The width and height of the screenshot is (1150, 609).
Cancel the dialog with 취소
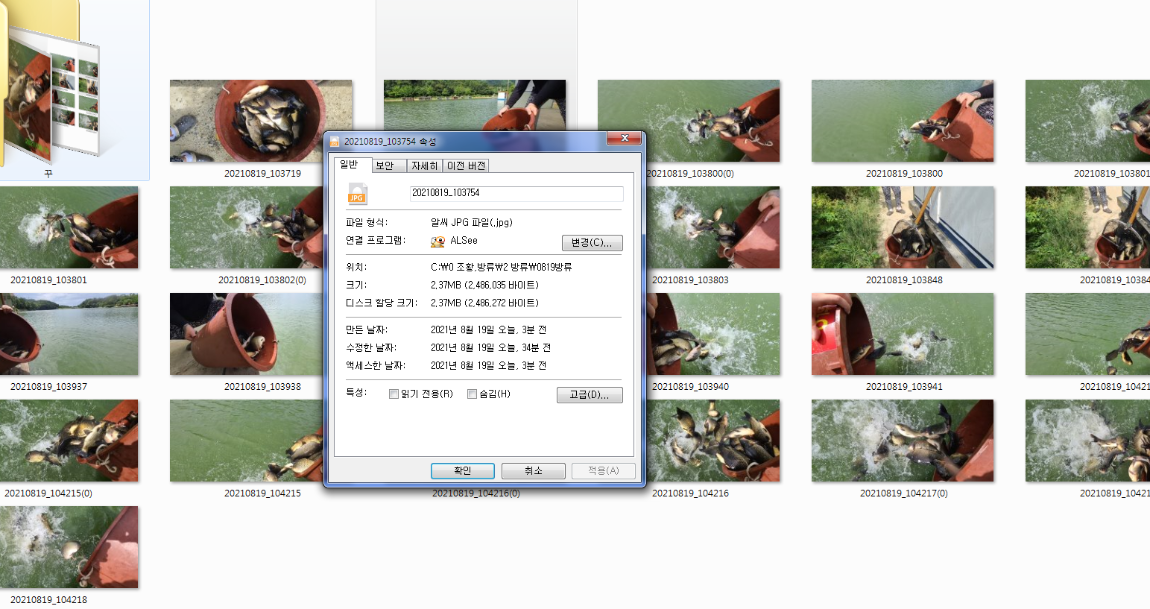tap(533, 470)
